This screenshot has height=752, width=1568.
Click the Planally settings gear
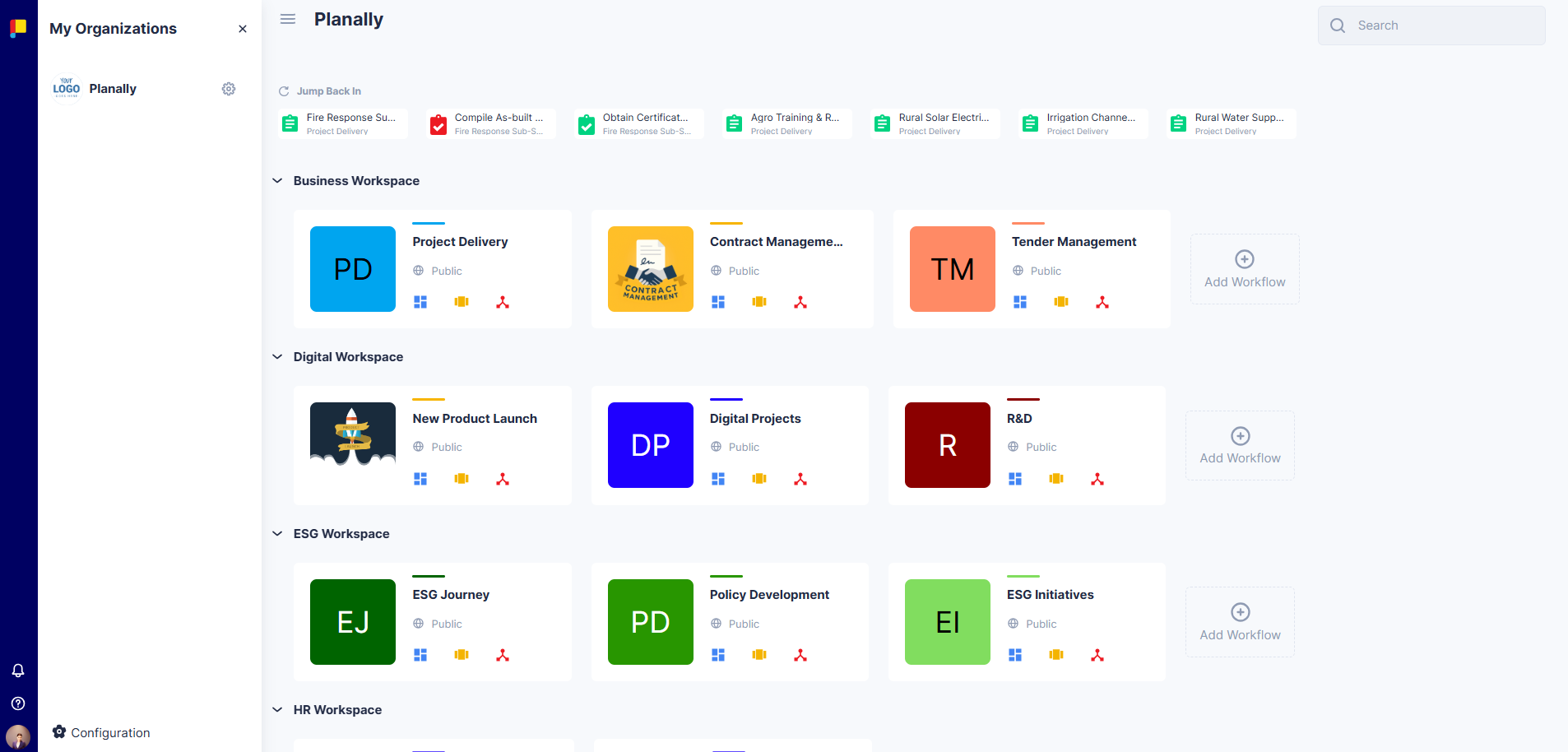pos(229,88)
